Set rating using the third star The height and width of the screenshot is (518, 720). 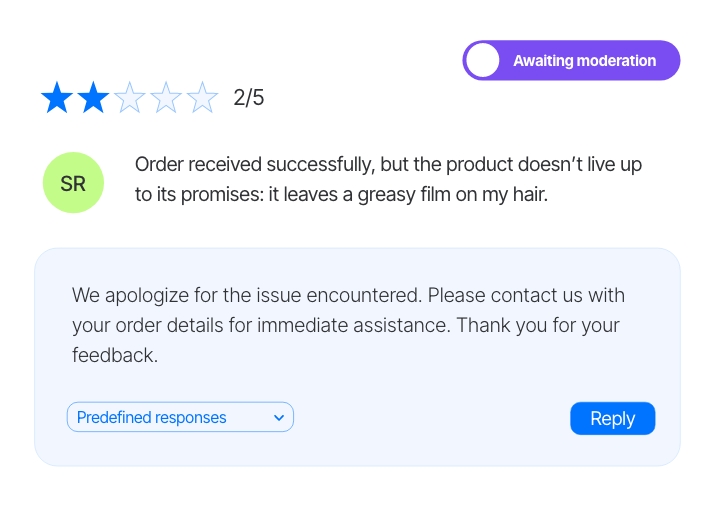tap(130, 98)
